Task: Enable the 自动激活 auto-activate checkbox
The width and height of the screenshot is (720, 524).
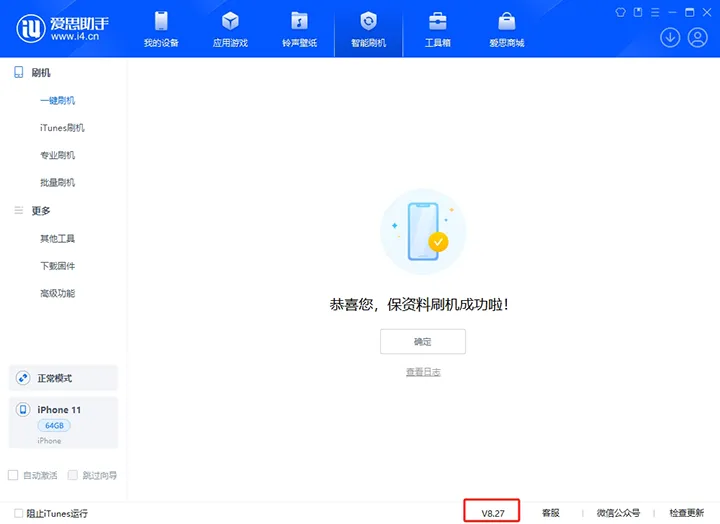Action: click(x=14, y=475)
